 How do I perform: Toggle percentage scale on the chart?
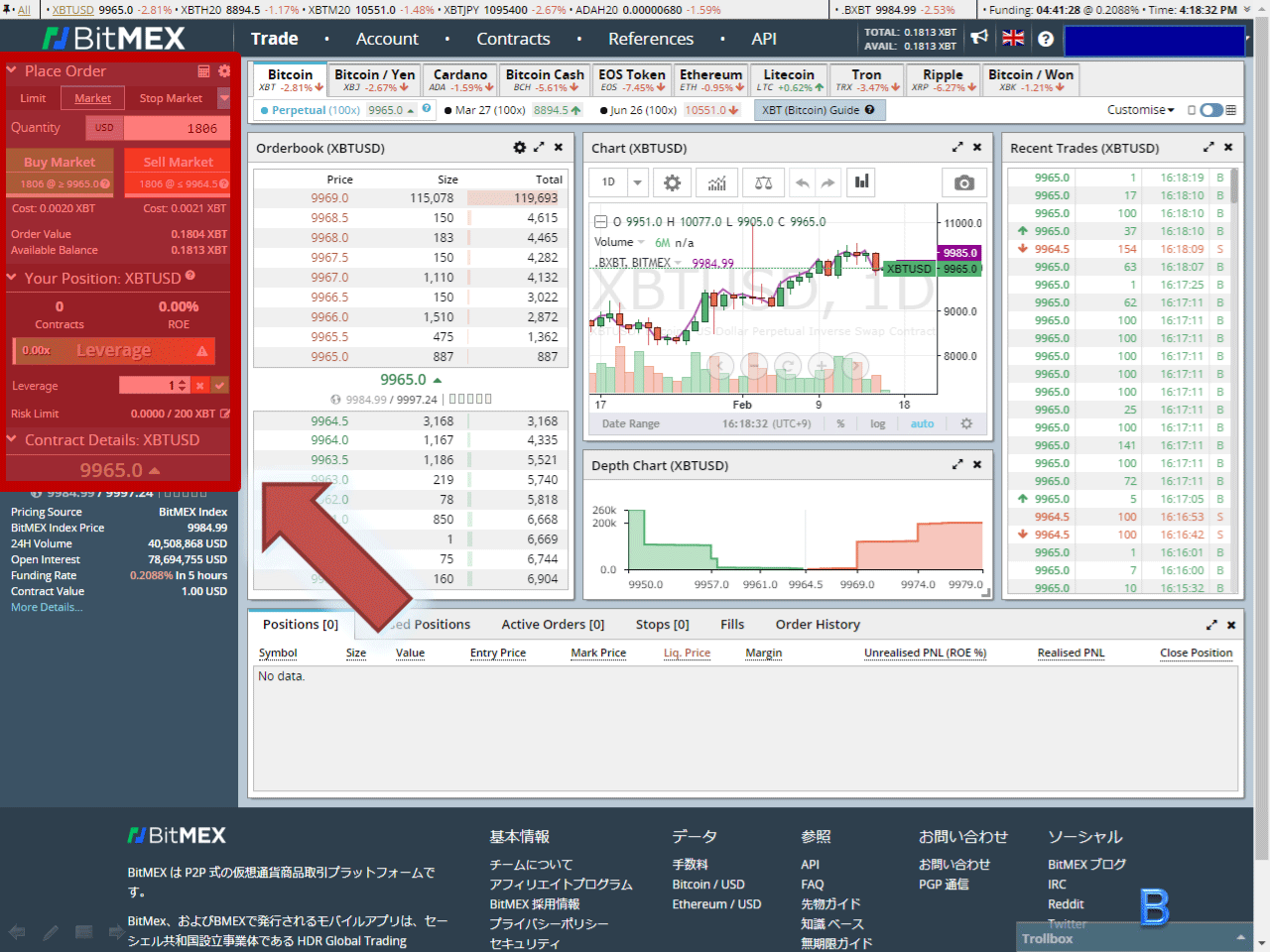840,423
